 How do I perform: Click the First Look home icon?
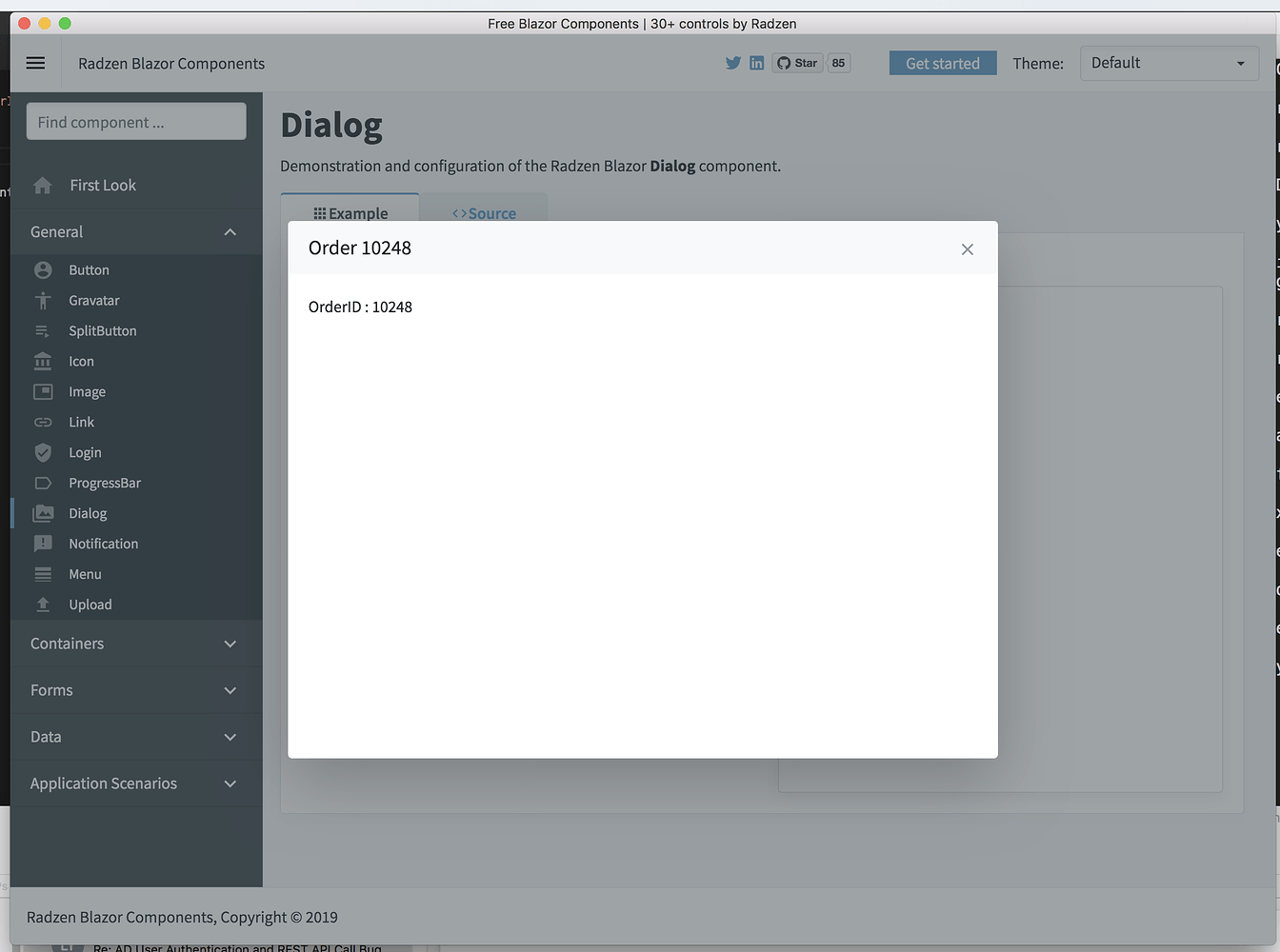tap(43, 186)
